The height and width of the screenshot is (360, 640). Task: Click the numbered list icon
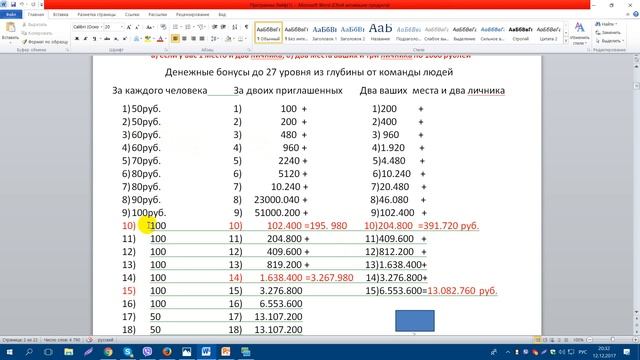[x=188, y=27]
